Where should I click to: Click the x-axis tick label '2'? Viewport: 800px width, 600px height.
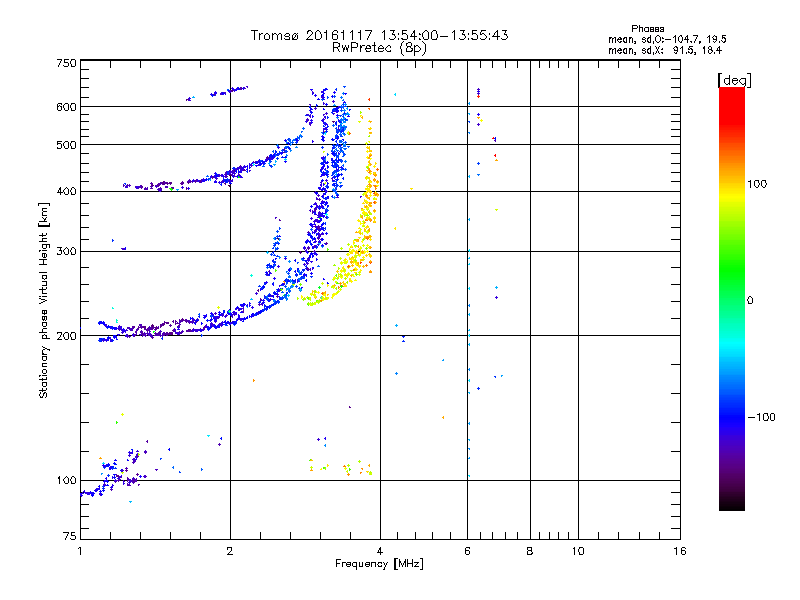tap(230, 551)
